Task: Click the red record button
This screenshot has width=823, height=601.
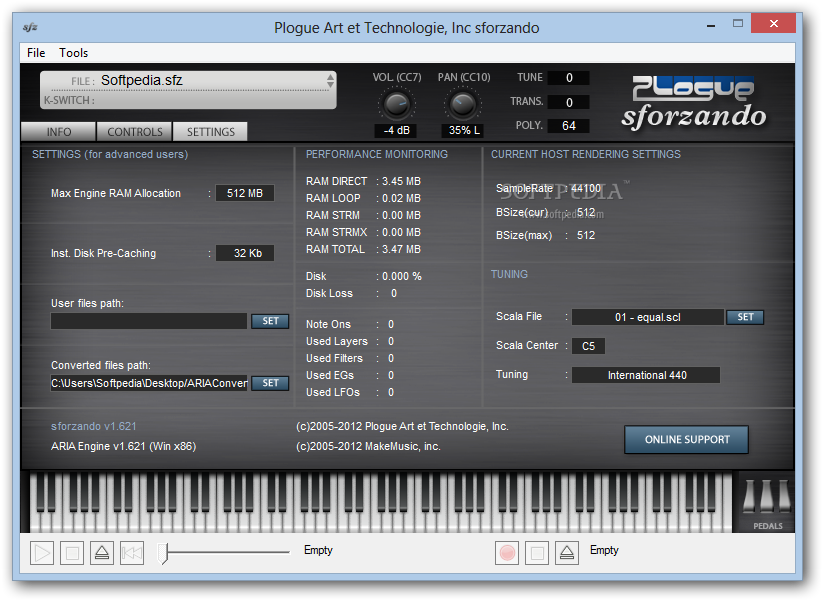Action: [507, 553]
